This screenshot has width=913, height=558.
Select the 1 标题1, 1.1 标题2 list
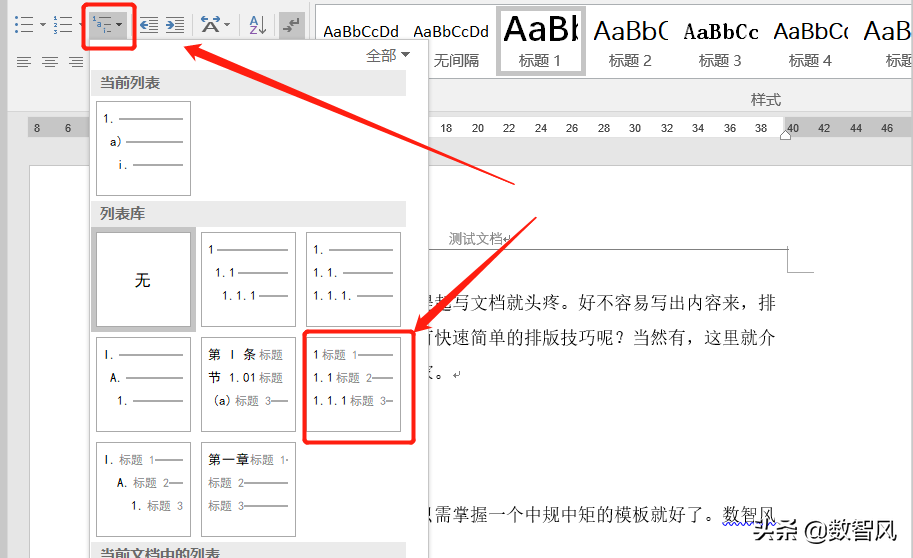point(353,384)
